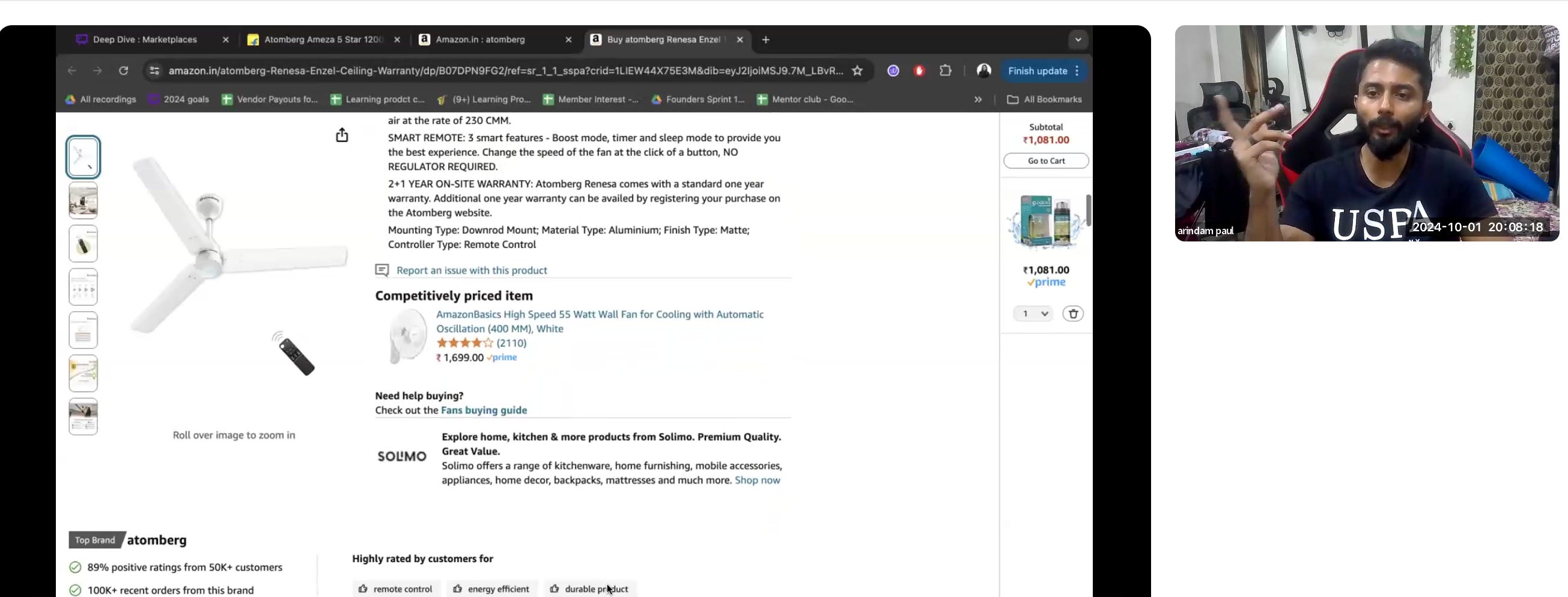The image size is (1568, 597).
Task: Click the remote control rating chip
Action: [x=397, y=589]
